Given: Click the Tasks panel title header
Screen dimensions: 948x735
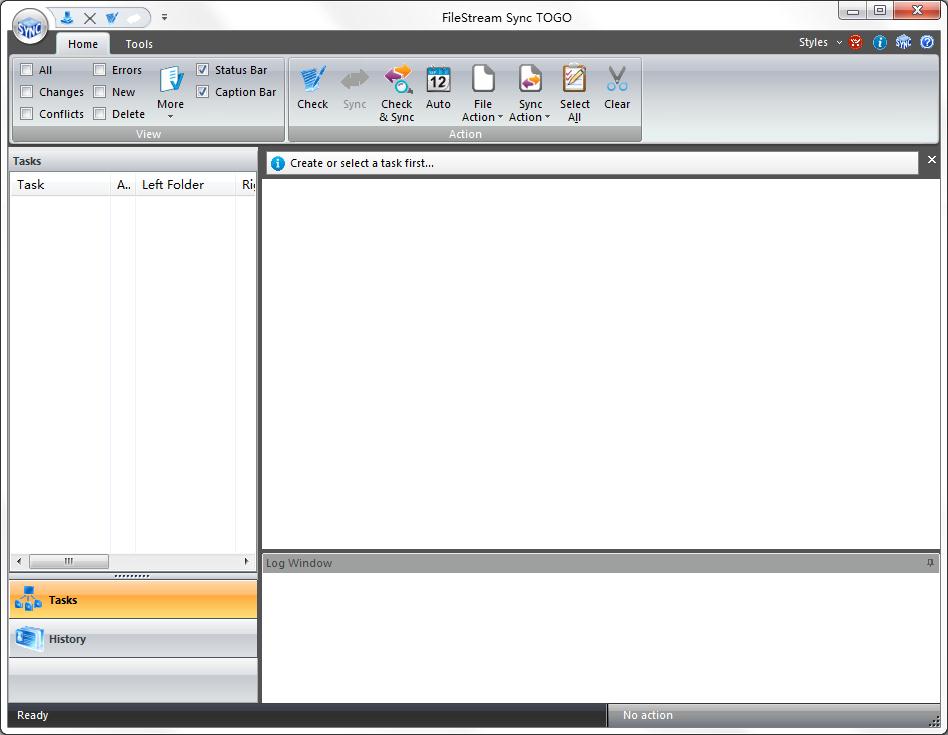Looking at the screenshot, I should pyautogui.click(x=133, y=161).
